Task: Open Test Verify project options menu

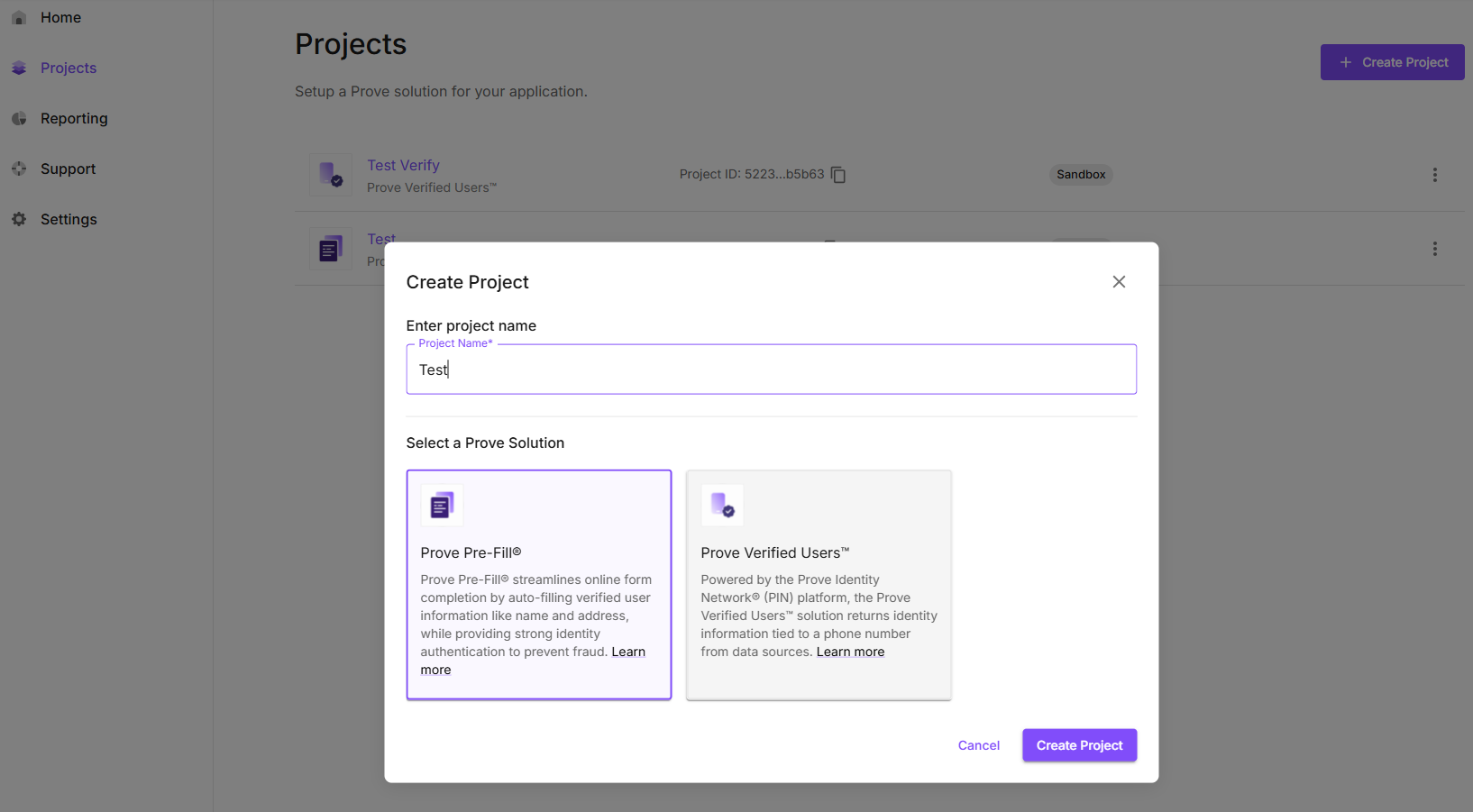Action: click(x=1435, y=175)
